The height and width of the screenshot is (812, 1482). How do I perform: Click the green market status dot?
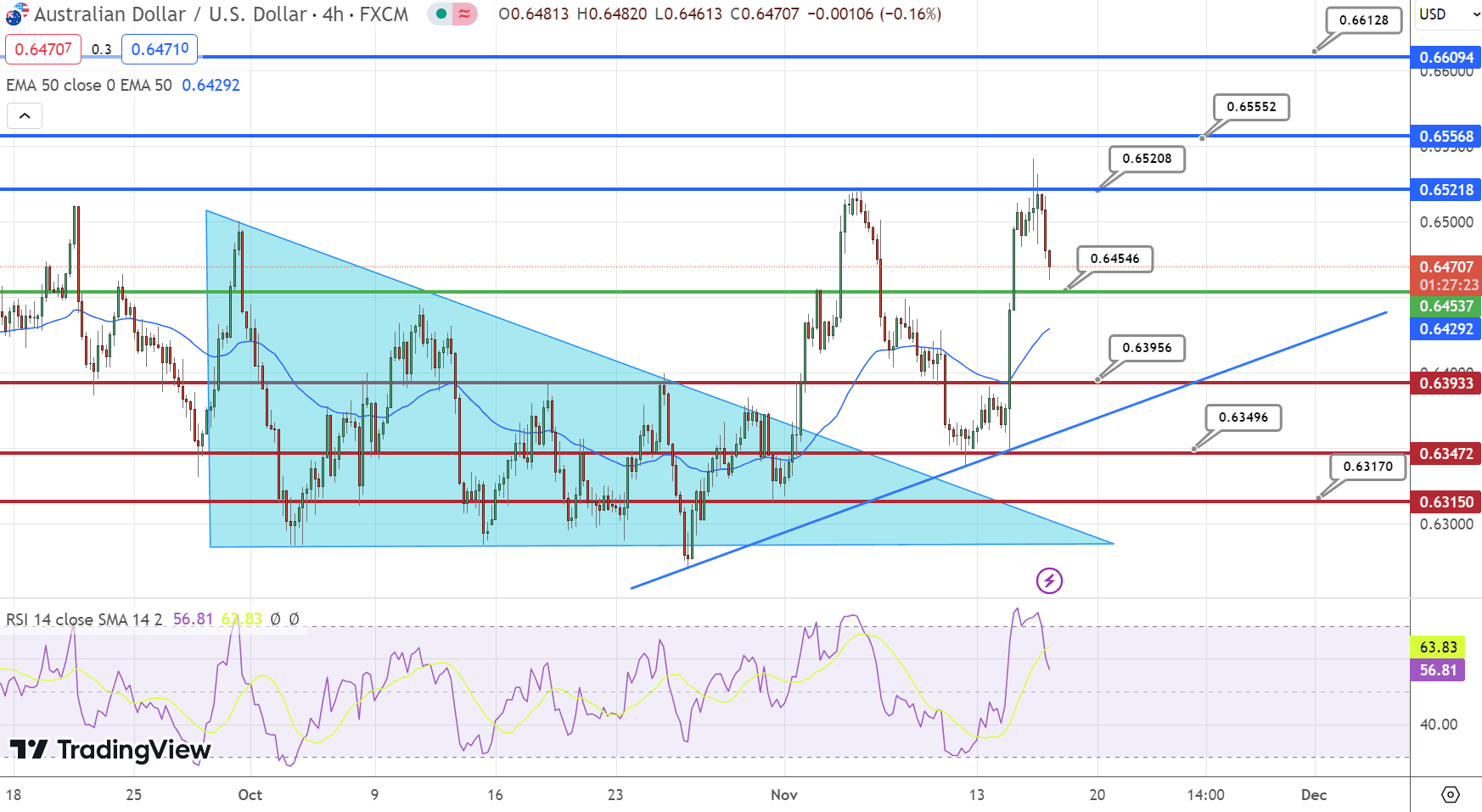[x=441, y=14]
